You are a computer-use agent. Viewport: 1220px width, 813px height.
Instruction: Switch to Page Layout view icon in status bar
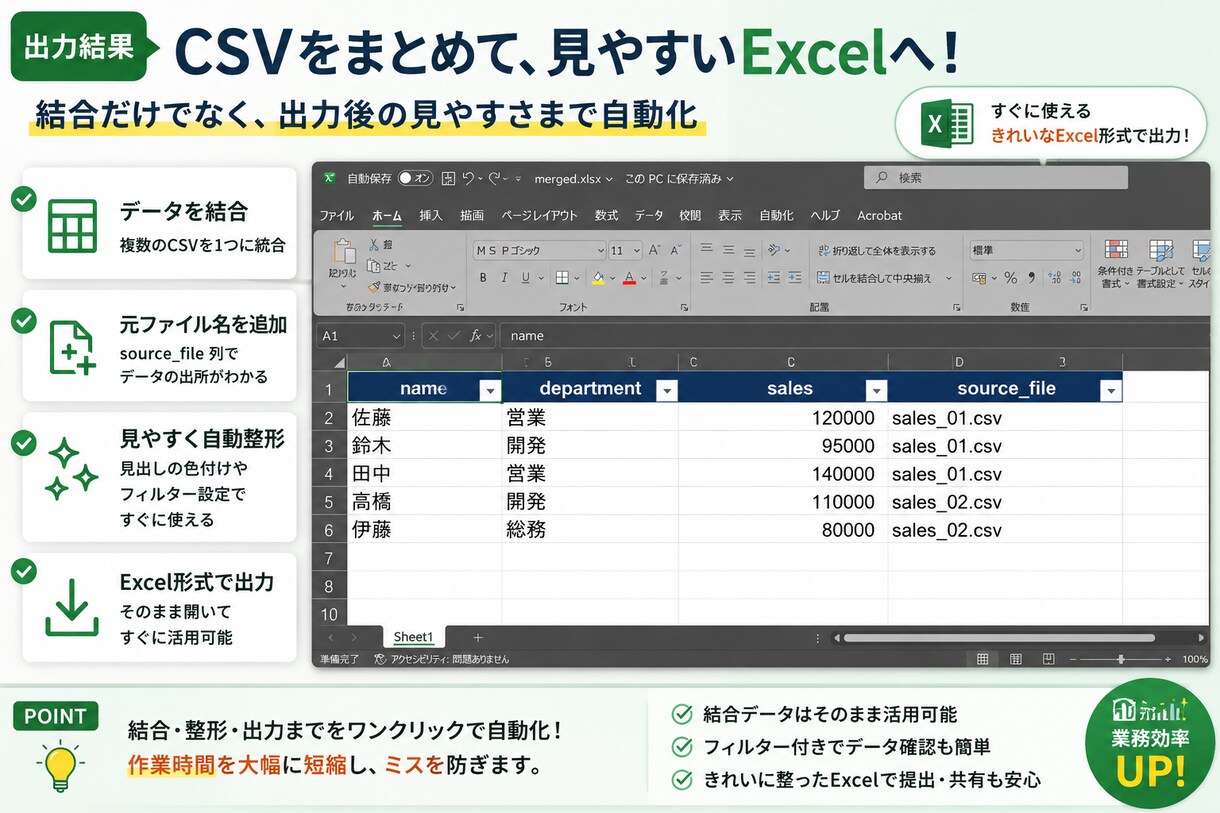click(1016, 659)
